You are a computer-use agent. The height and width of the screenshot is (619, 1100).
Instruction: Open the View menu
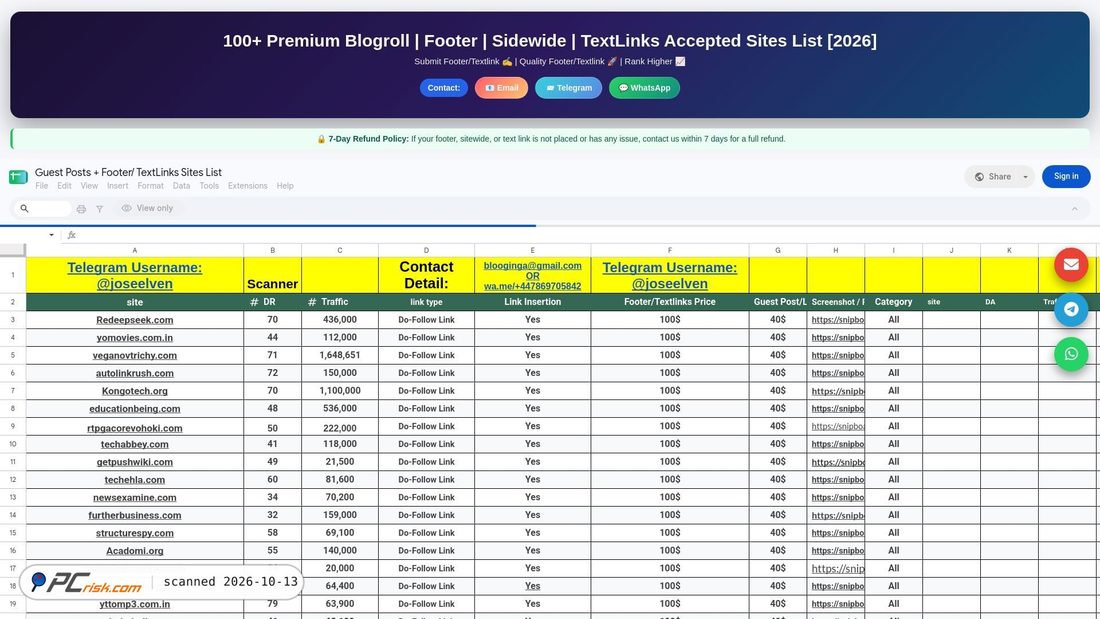pos(89,186)
